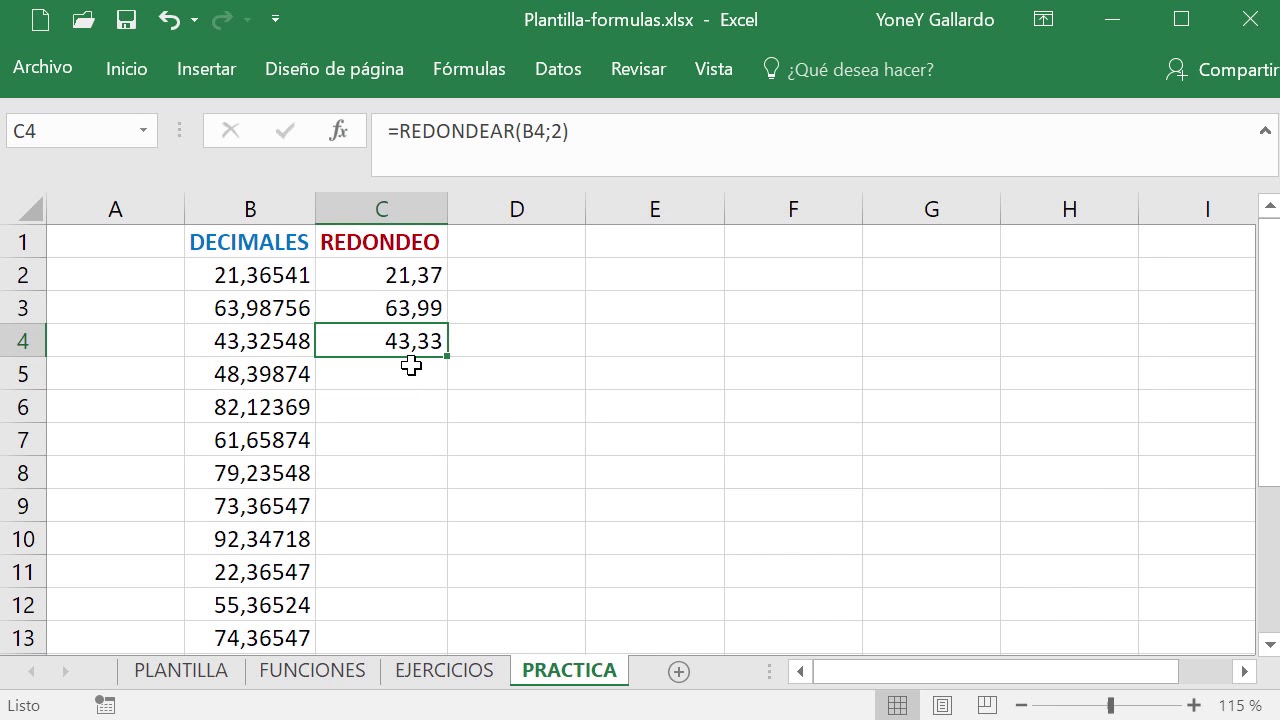
Task: Open file folder icon in quick access
Action: [83, 19]
